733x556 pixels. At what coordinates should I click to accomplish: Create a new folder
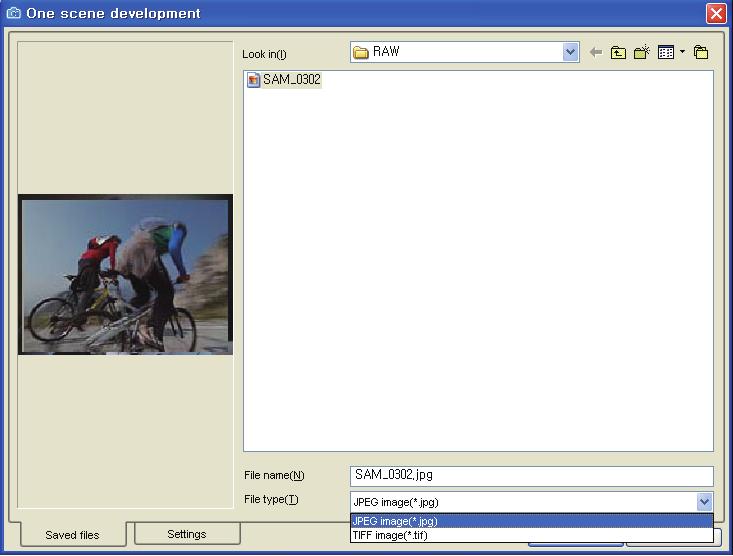click(x=642, y=52)
